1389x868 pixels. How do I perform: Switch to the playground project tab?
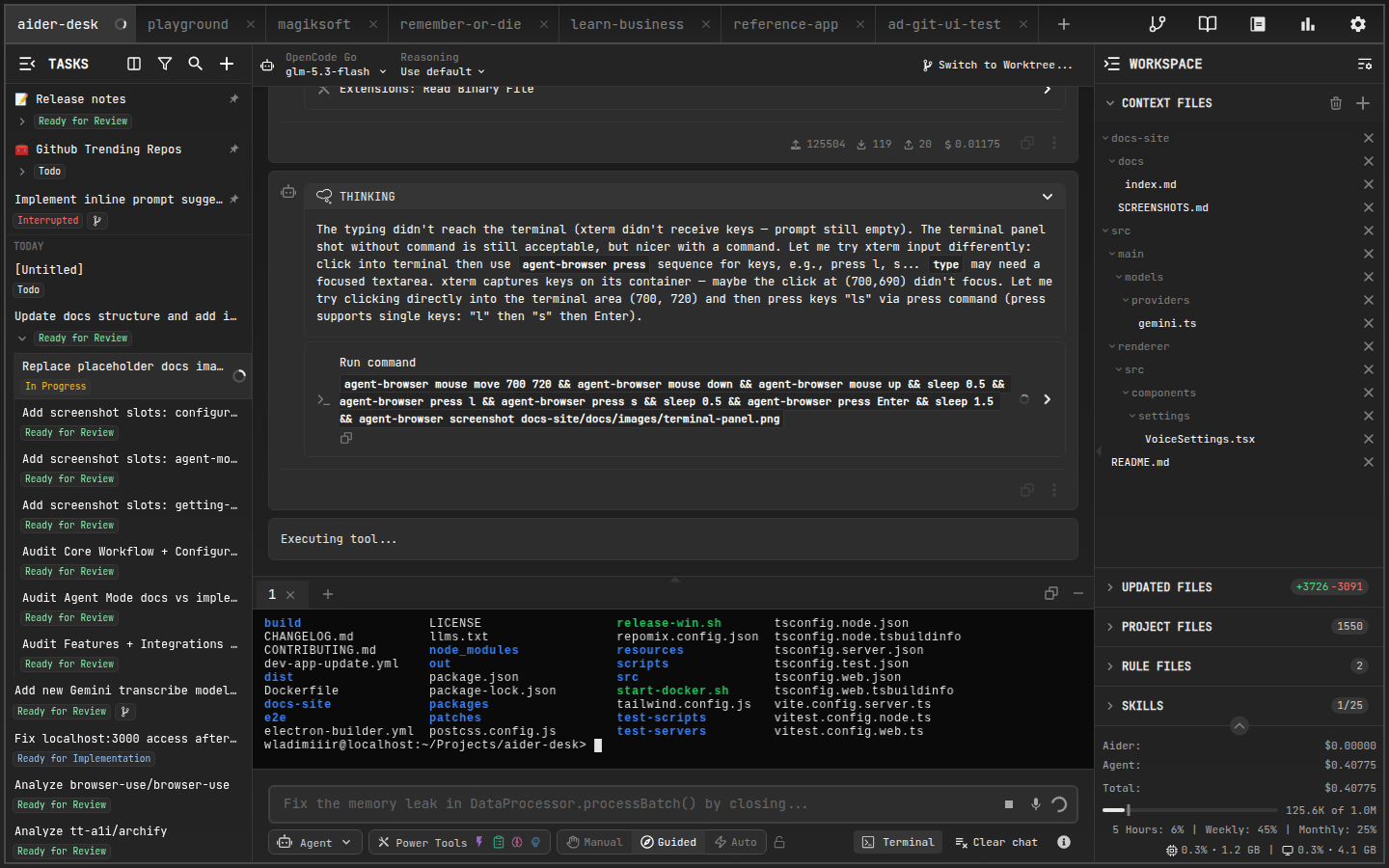coord(188,24)
